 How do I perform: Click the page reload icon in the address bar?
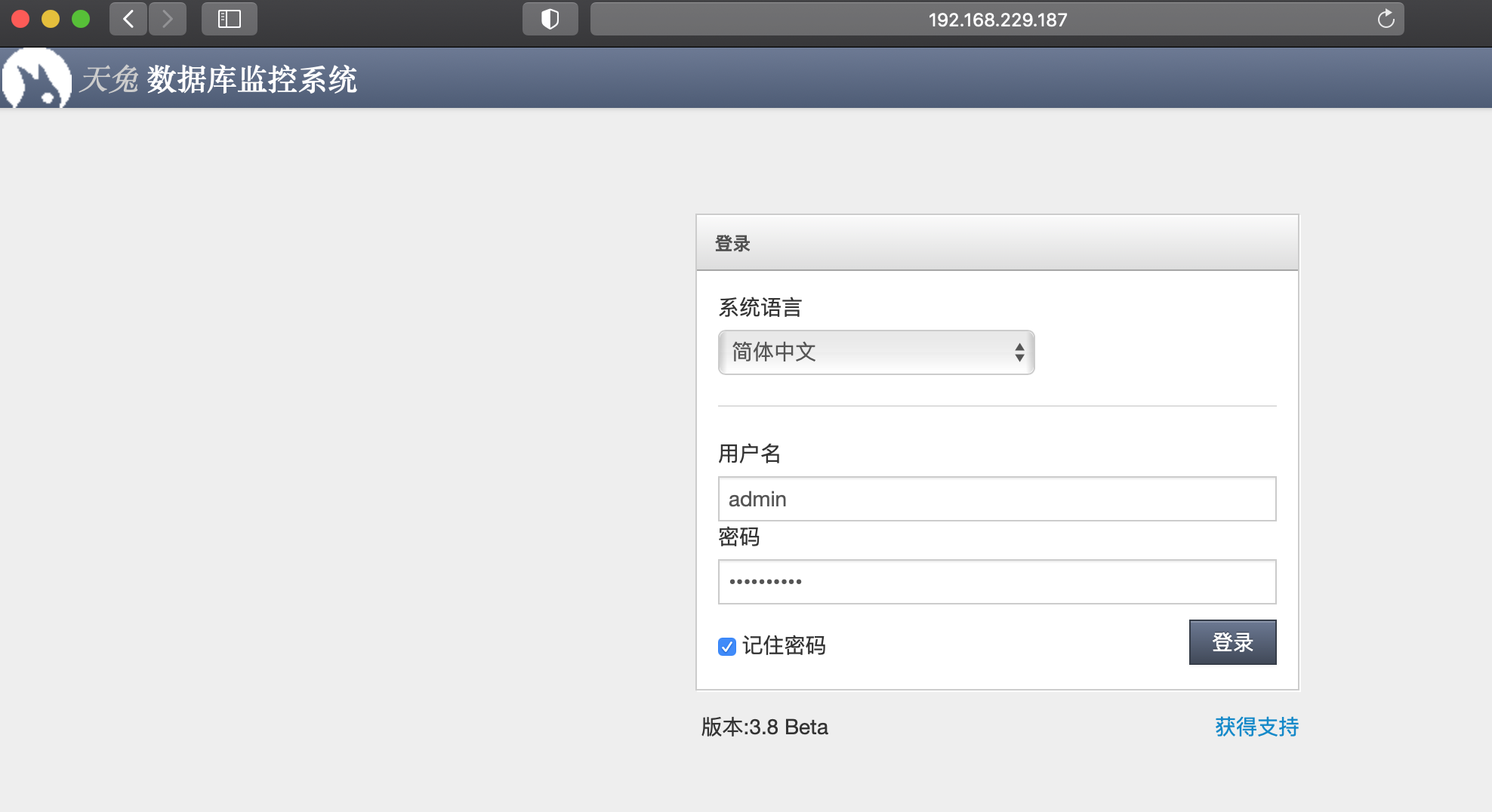tap(1386, 20)
